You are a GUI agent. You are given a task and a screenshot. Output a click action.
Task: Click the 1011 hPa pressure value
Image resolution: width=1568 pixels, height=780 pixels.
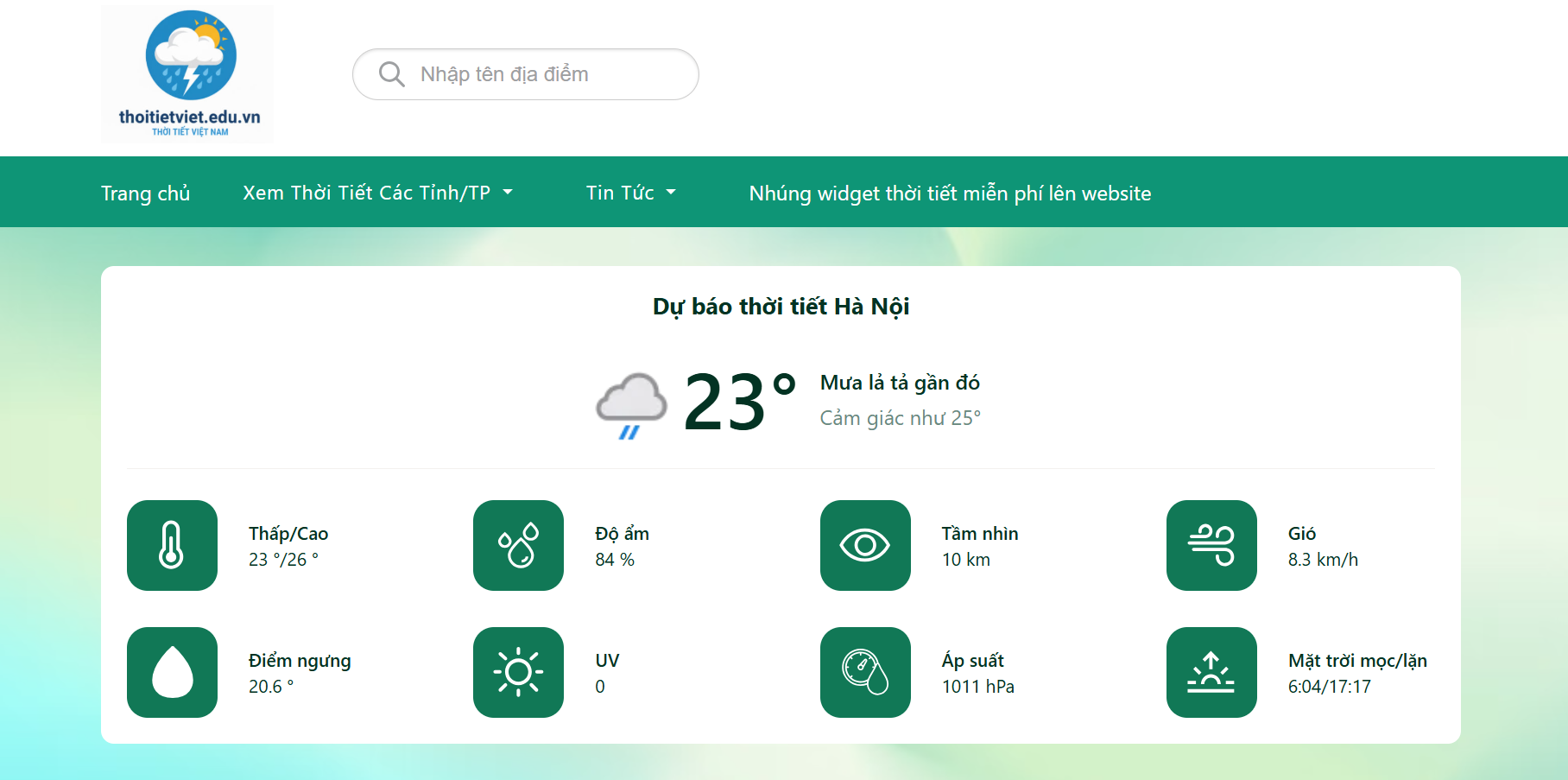click(978, 687)
